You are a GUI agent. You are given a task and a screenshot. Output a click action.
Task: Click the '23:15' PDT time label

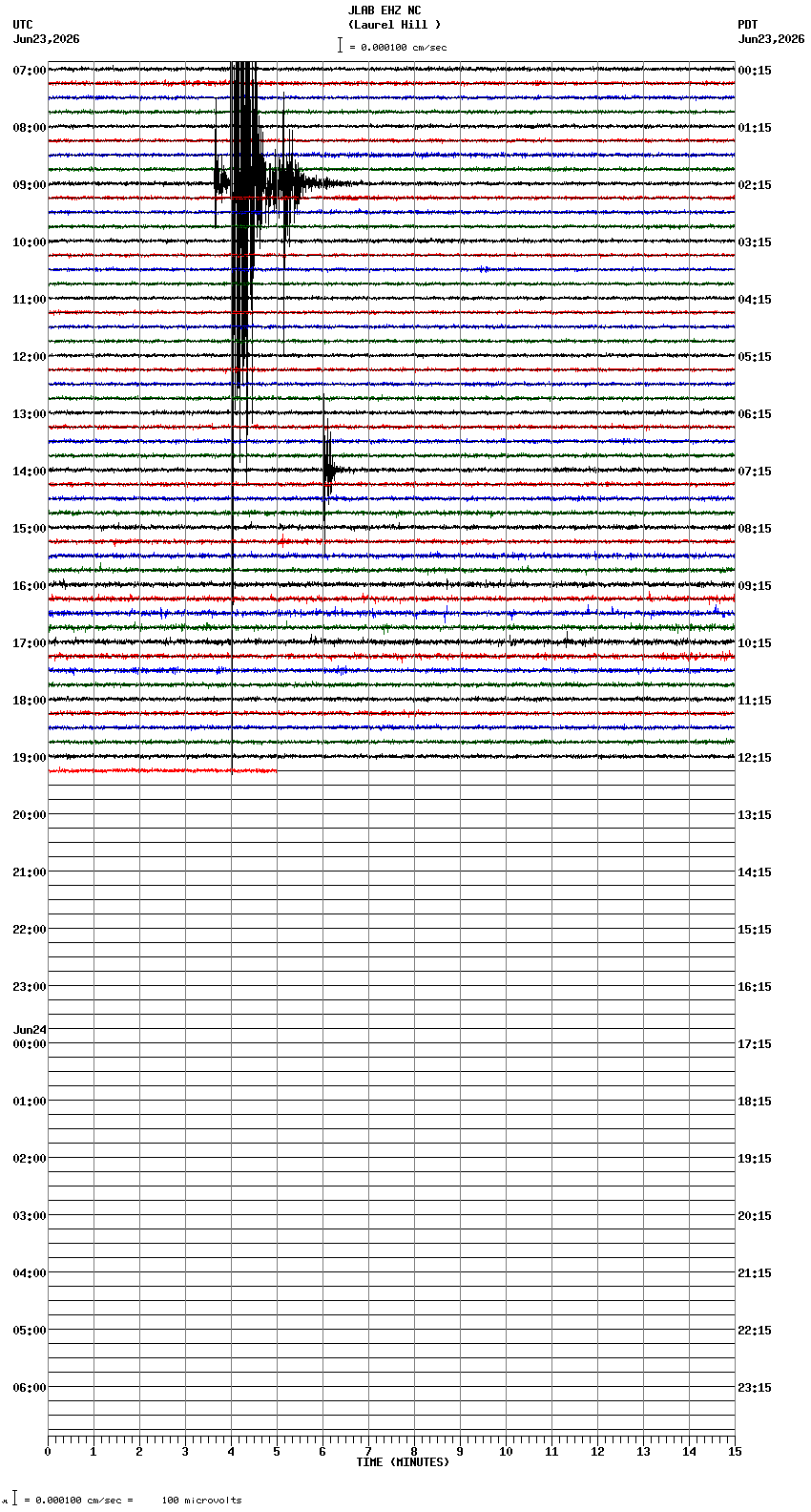[755, 1388]
